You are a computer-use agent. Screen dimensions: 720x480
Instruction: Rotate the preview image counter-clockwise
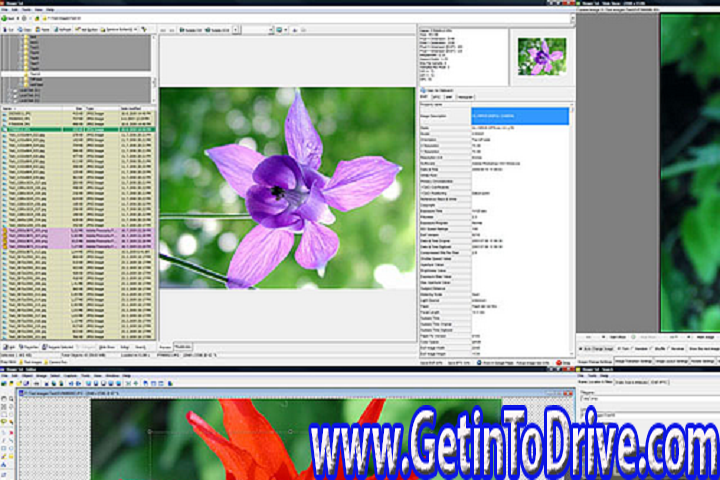(191, 30)
